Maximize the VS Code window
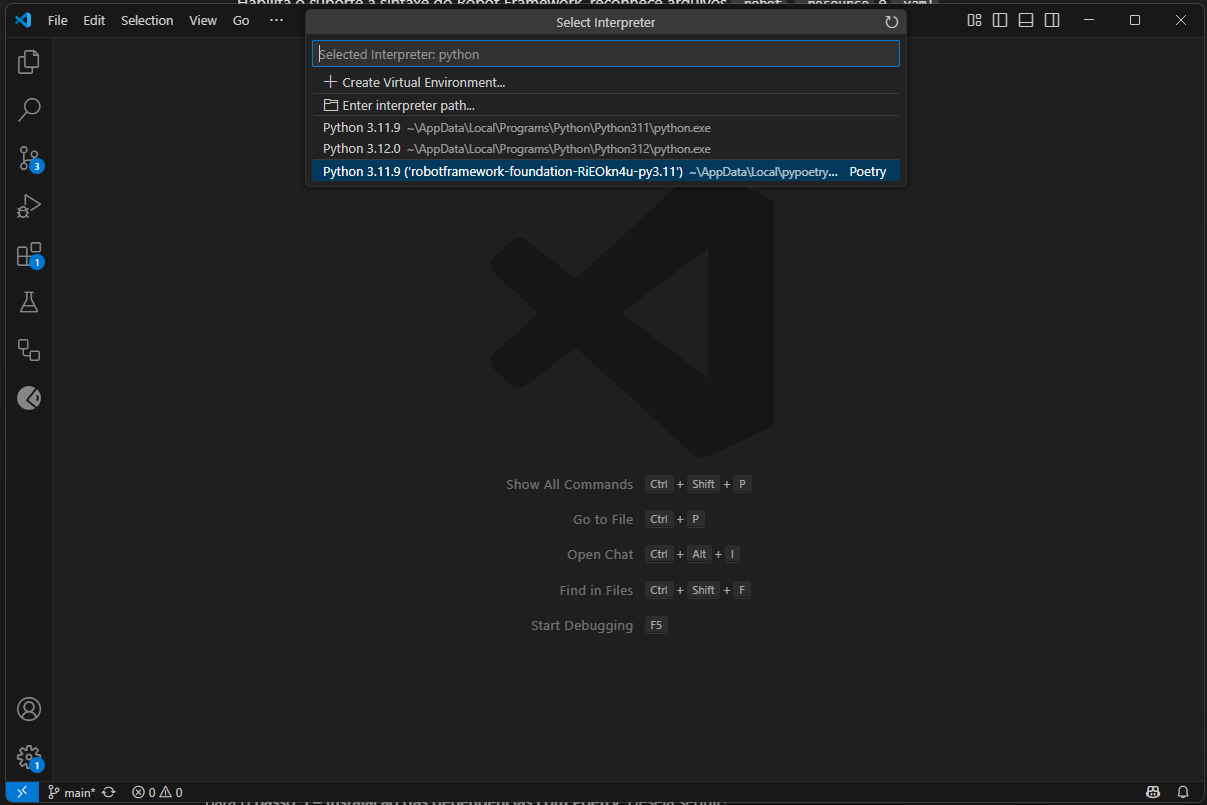Viewport: 1207px width, 805px height. (x=1135, y=20)
